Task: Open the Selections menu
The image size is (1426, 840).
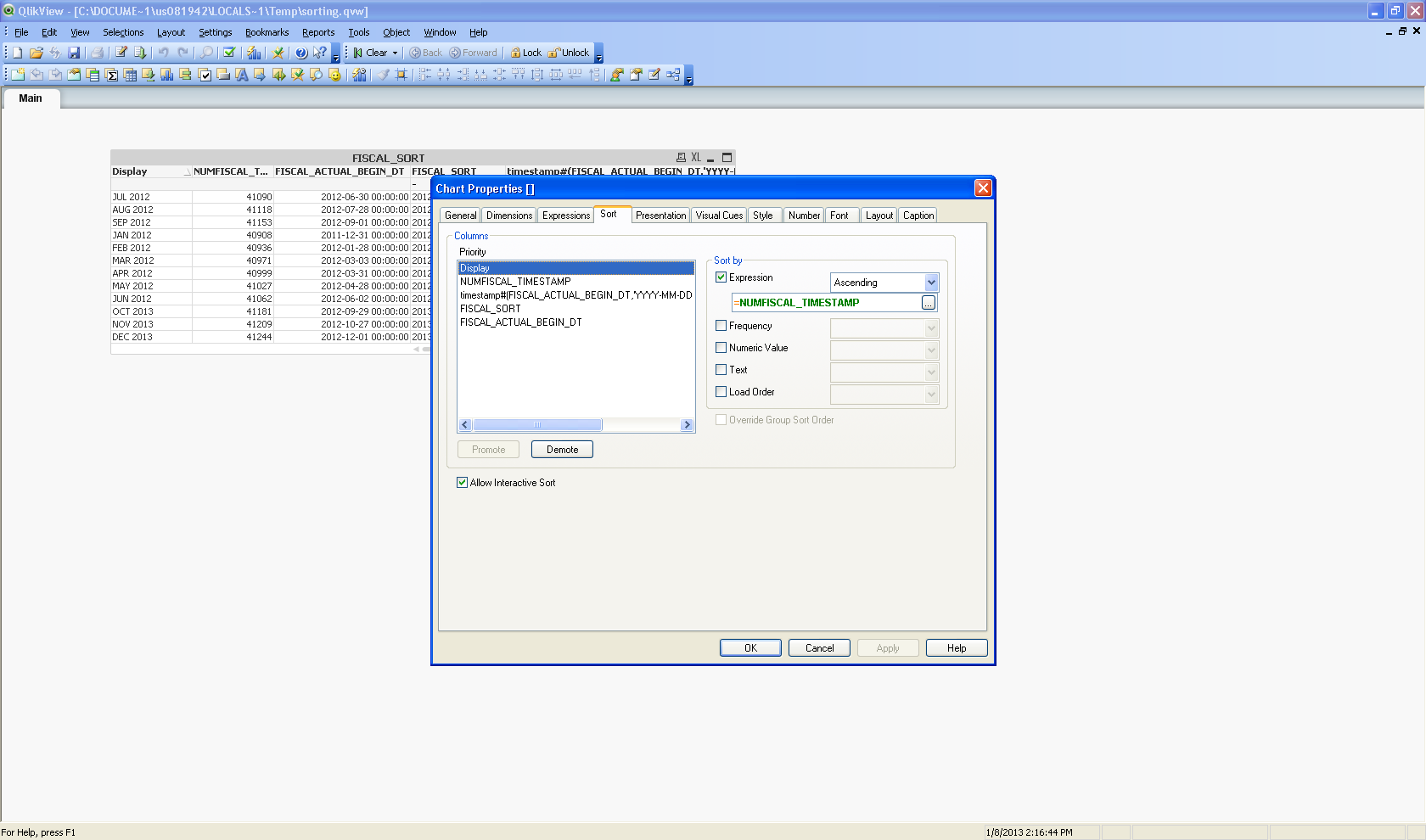Action: [x=123, y=32]
